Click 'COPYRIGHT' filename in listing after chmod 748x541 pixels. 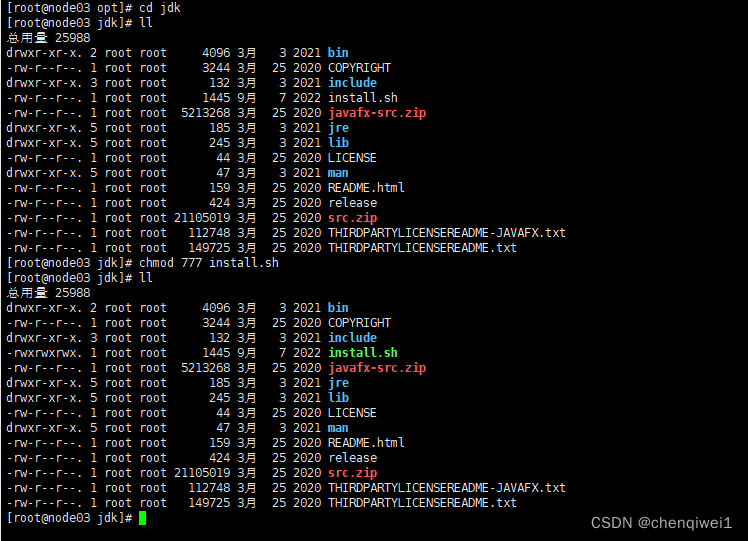[359, 323]
